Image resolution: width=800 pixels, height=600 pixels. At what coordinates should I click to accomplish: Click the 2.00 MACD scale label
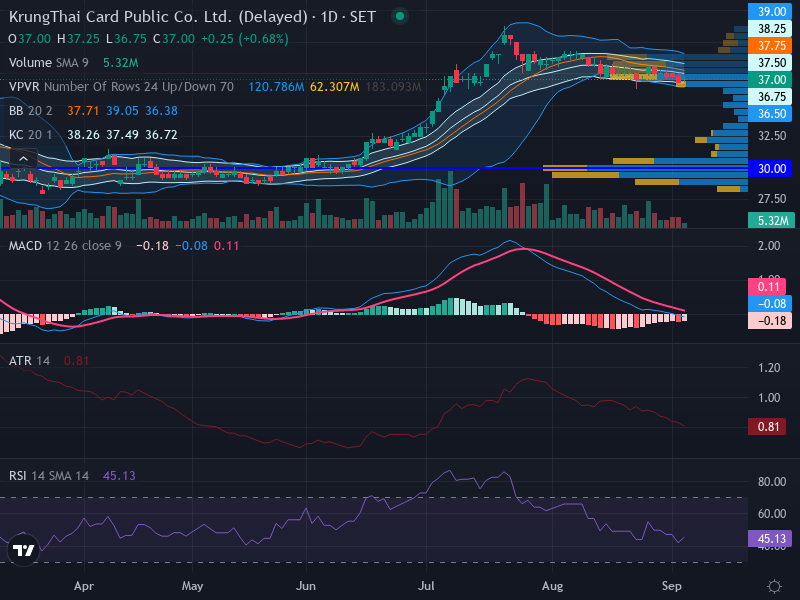coord(769,246)
